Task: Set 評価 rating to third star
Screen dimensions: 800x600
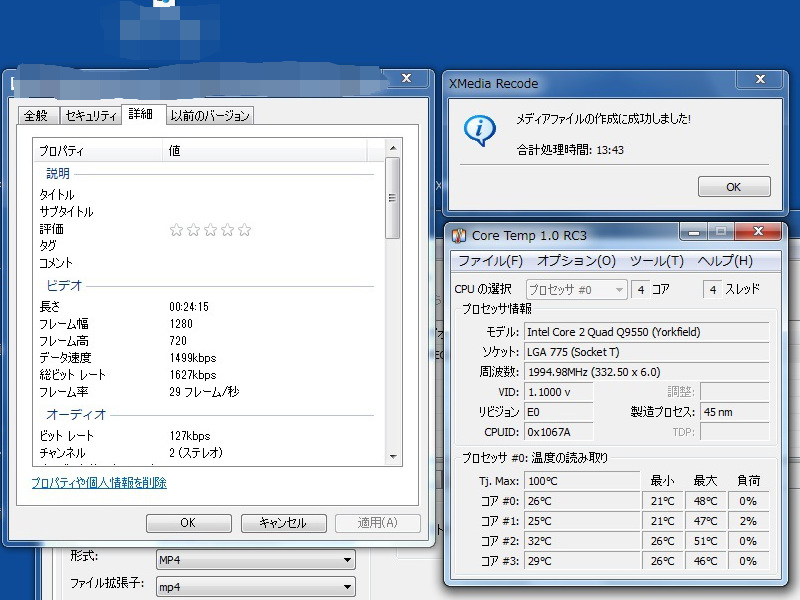Action: point(211,230)
